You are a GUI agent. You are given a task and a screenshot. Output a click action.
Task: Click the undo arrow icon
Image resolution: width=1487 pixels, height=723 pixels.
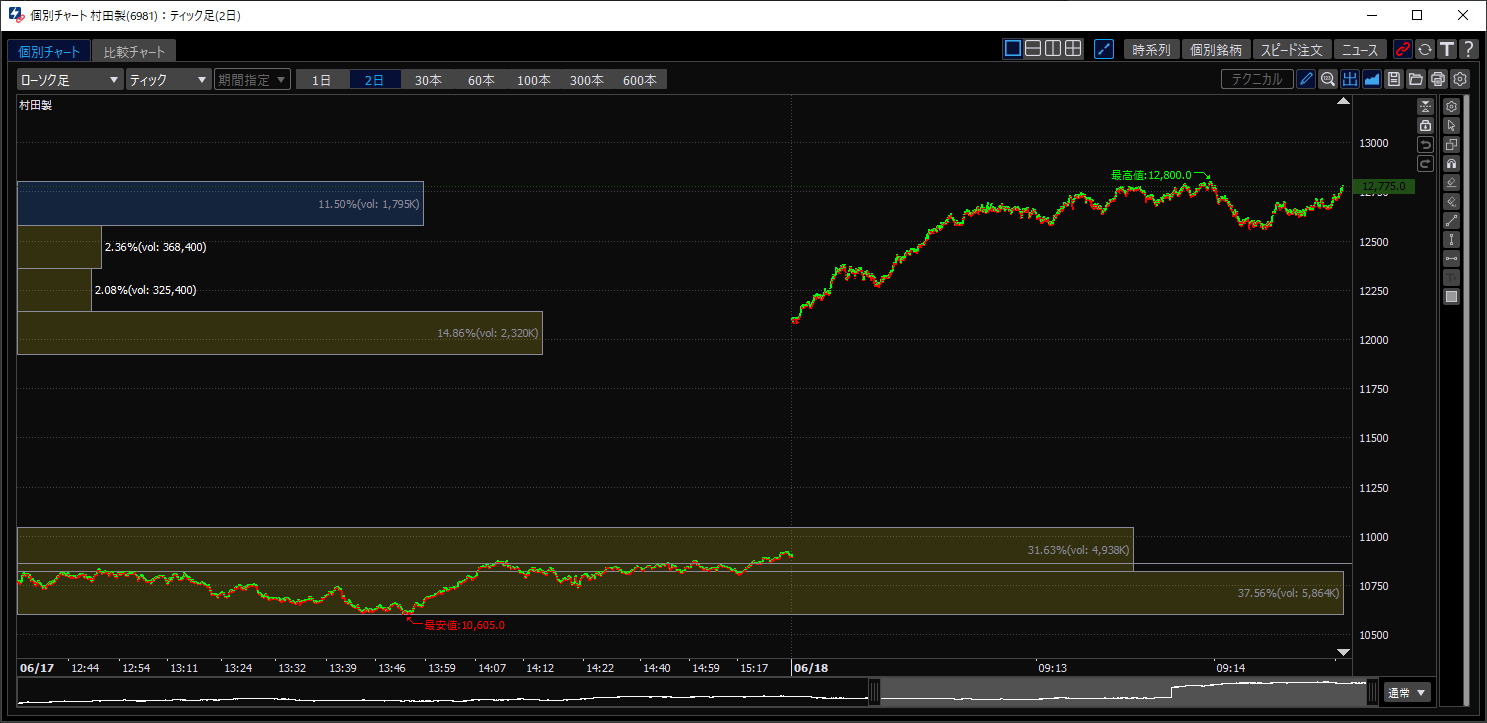pos(1426,144)
